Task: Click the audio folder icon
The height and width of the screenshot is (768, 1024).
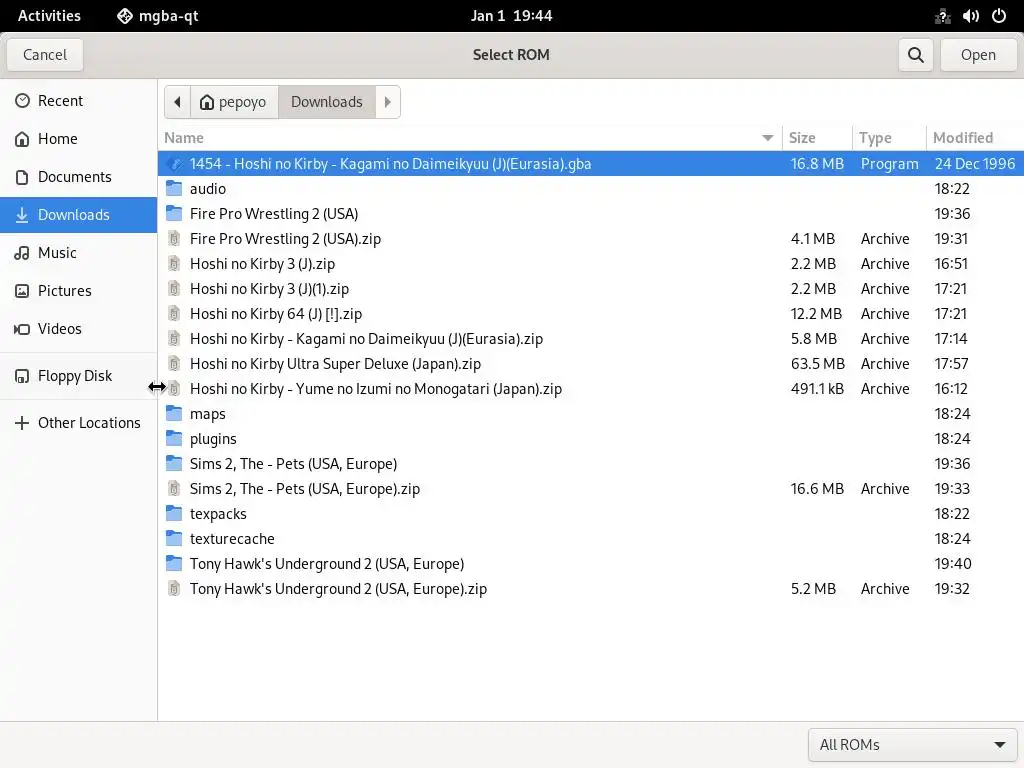Action: [174, 189]
